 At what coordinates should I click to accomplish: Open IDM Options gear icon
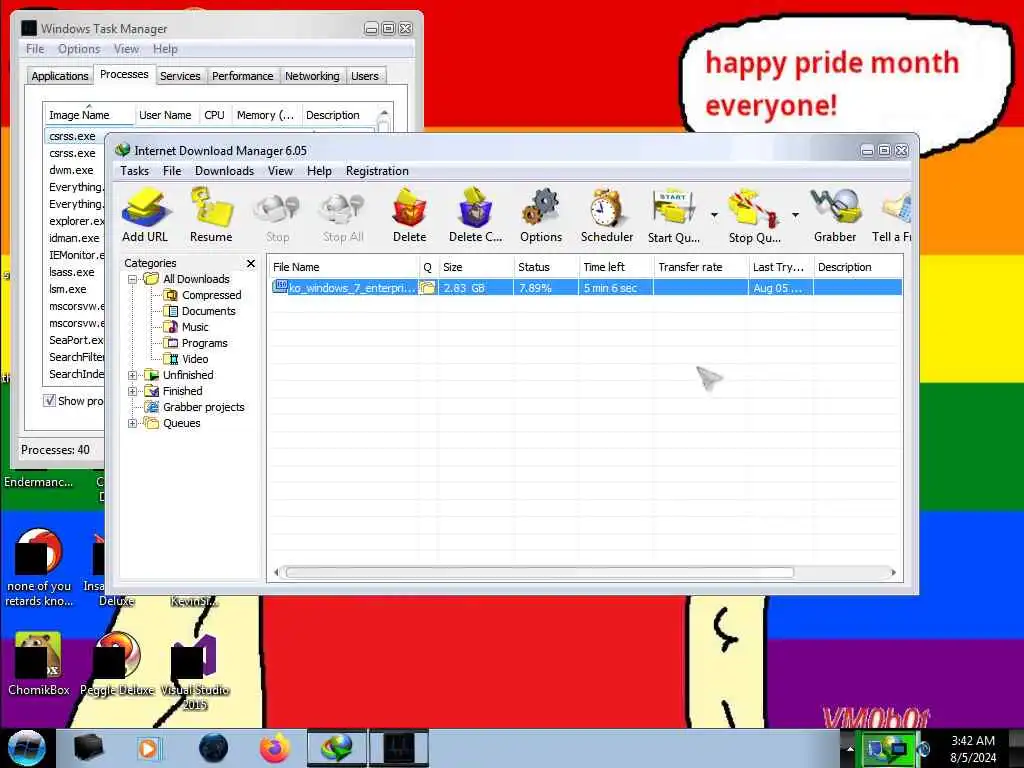pos(541,216)
